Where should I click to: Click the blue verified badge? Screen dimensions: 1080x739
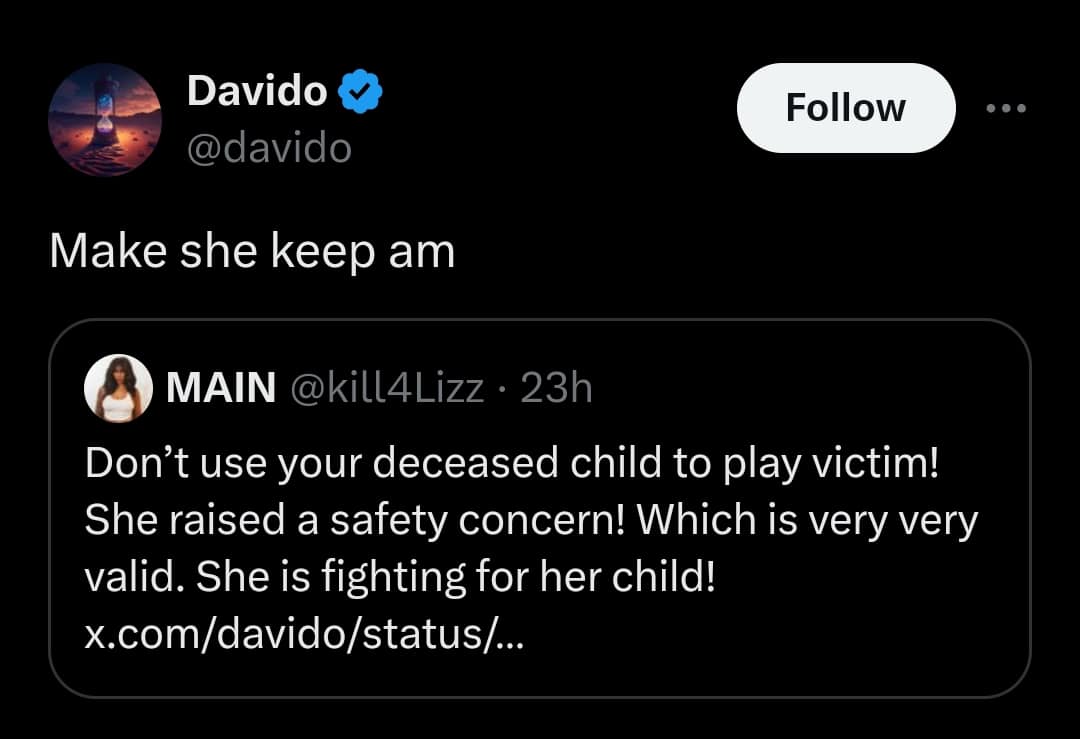click(360, 93)
